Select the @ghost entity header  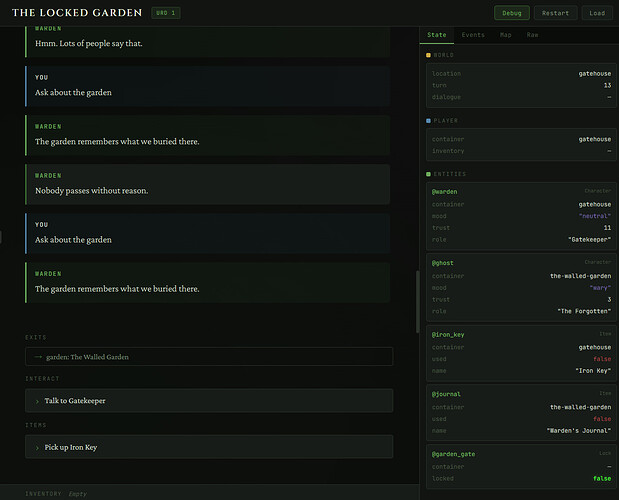pyautogui.click(x=442, y=262)
